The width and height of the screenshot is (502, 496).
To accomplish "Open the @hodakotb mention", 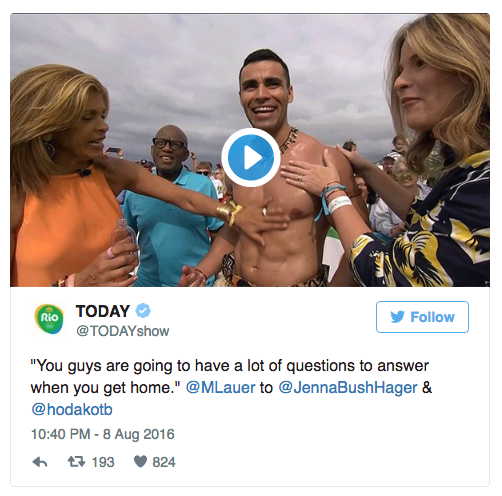I will 72,409.
